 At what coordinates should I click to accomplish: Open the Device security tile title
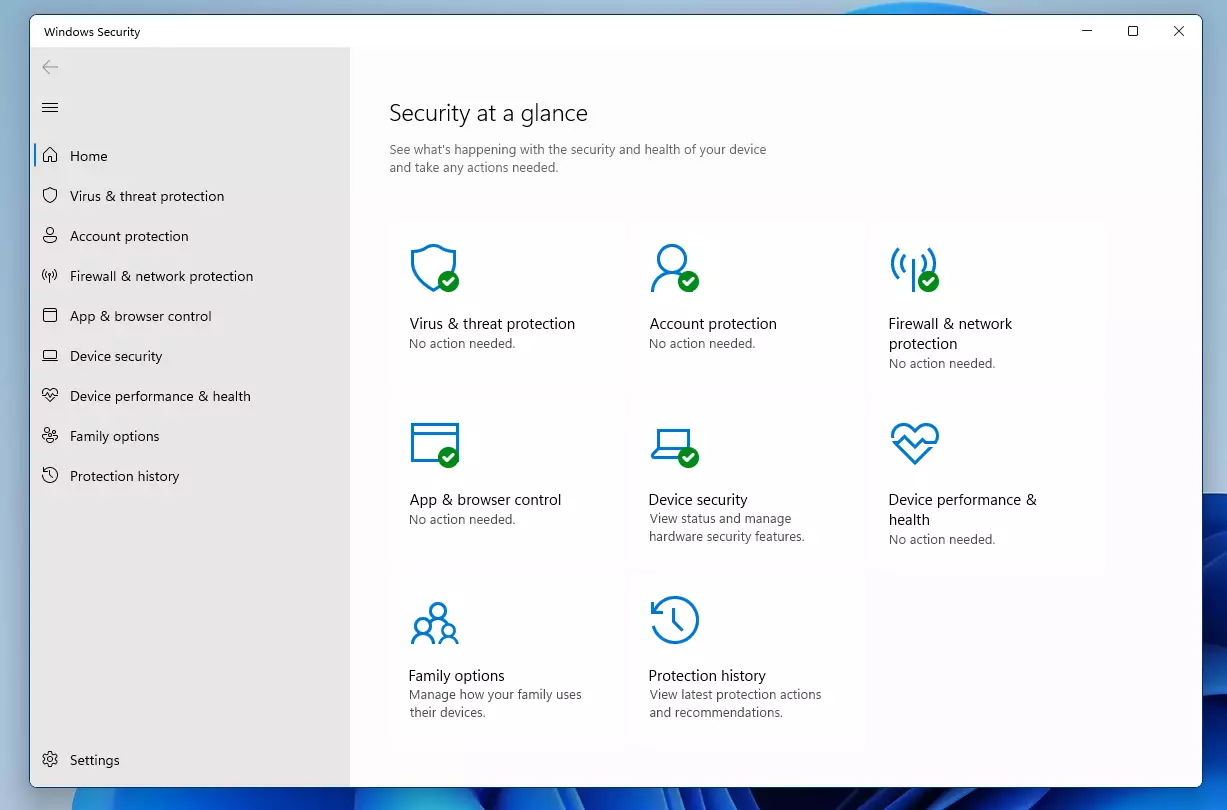[698, 500]
